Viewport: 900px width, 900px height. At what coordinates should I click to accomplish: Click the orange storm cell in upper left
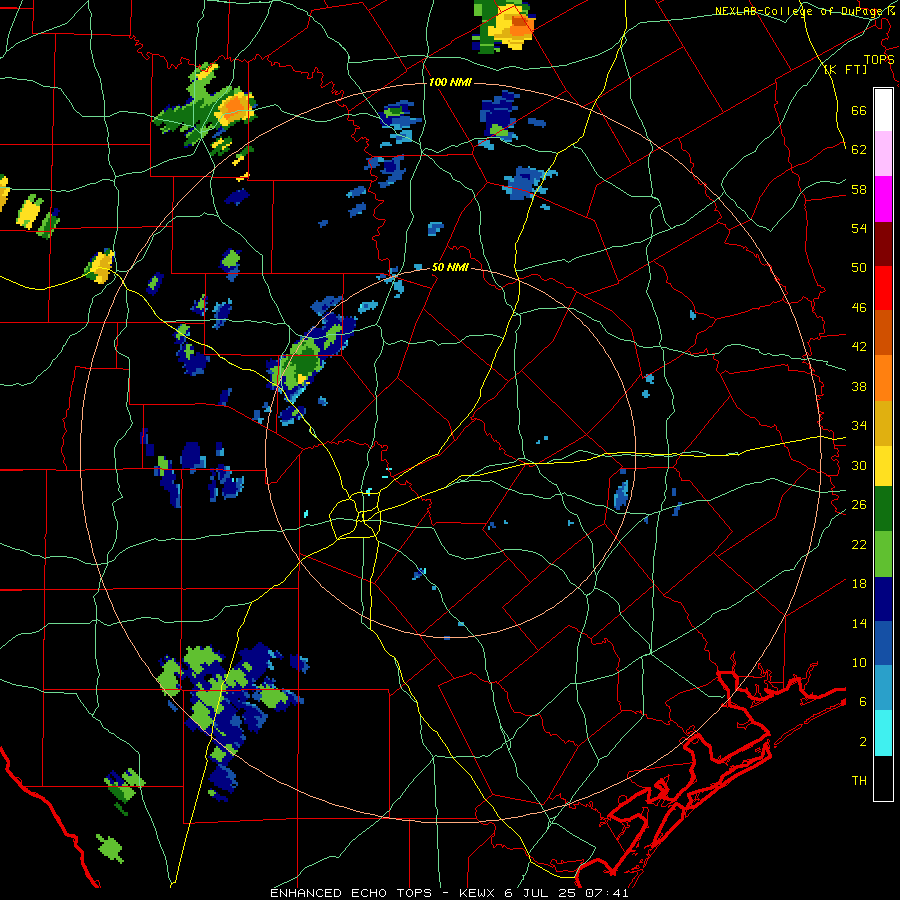click(x=235, y=107)
